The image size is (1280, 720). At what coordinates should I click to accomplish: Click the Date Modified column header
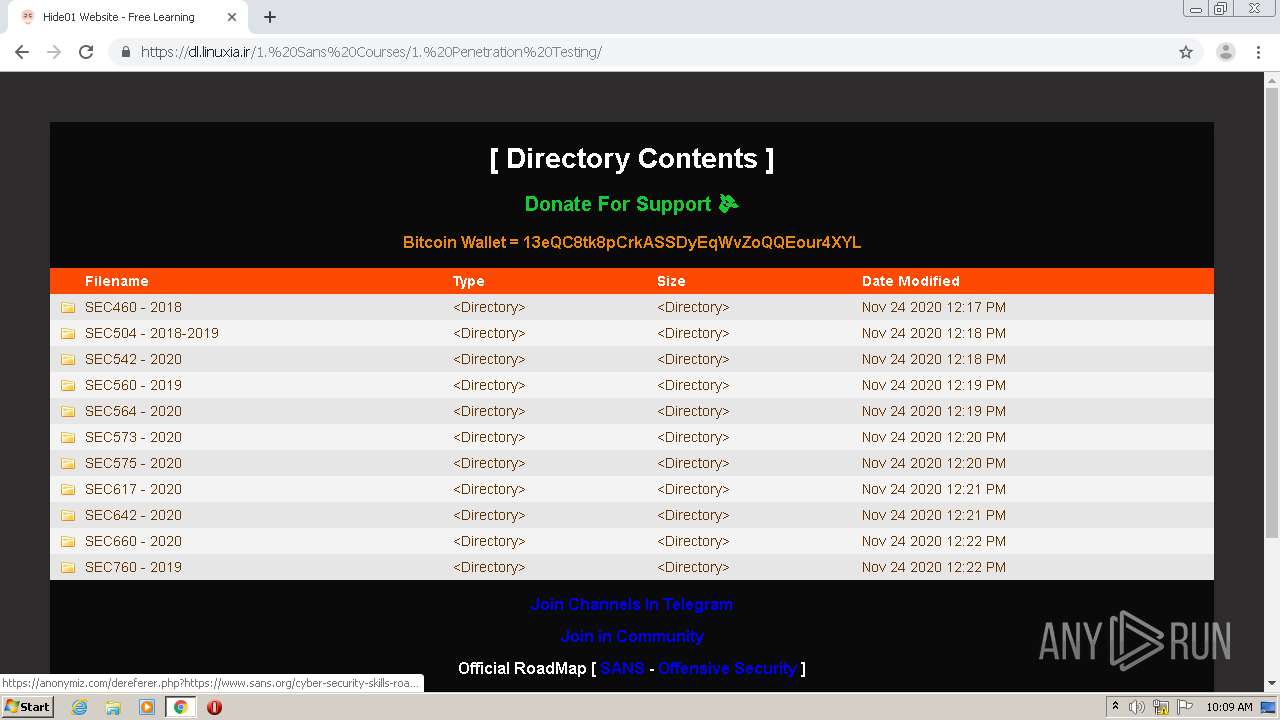[x=911, y=281]
